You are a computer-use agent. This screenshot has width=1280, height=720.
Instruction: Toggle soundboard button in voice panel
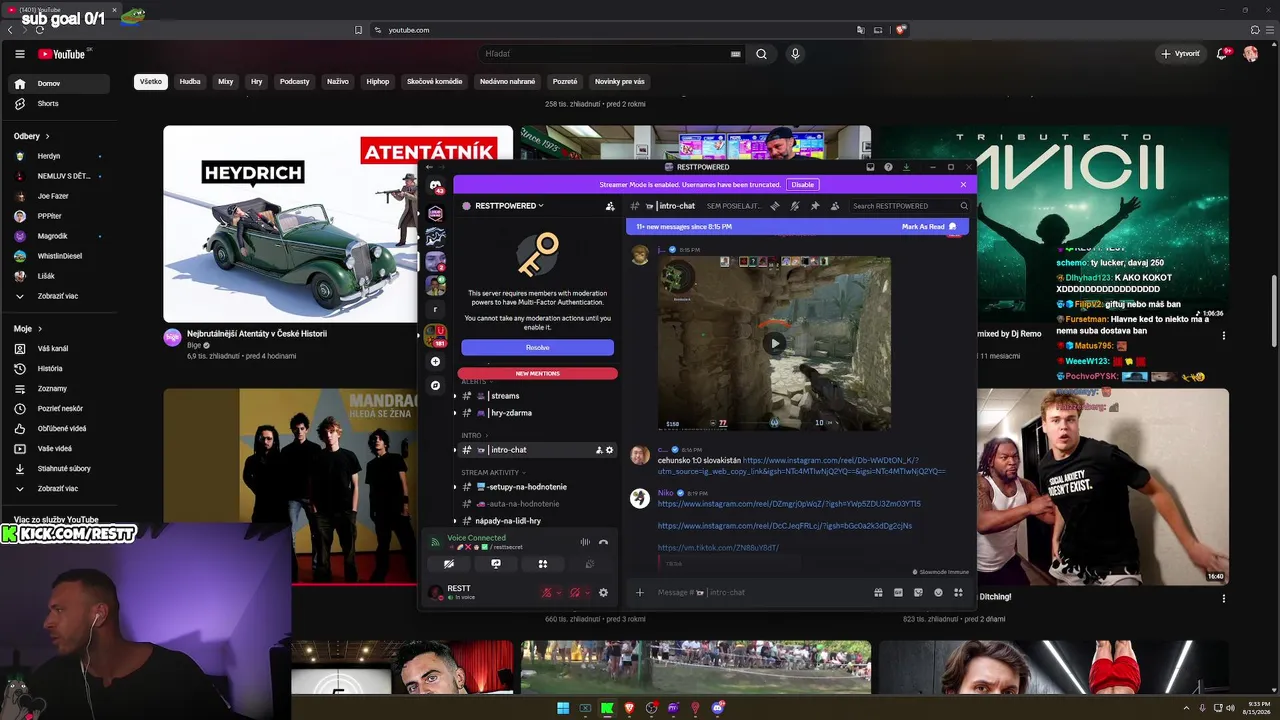click(590, 564)
